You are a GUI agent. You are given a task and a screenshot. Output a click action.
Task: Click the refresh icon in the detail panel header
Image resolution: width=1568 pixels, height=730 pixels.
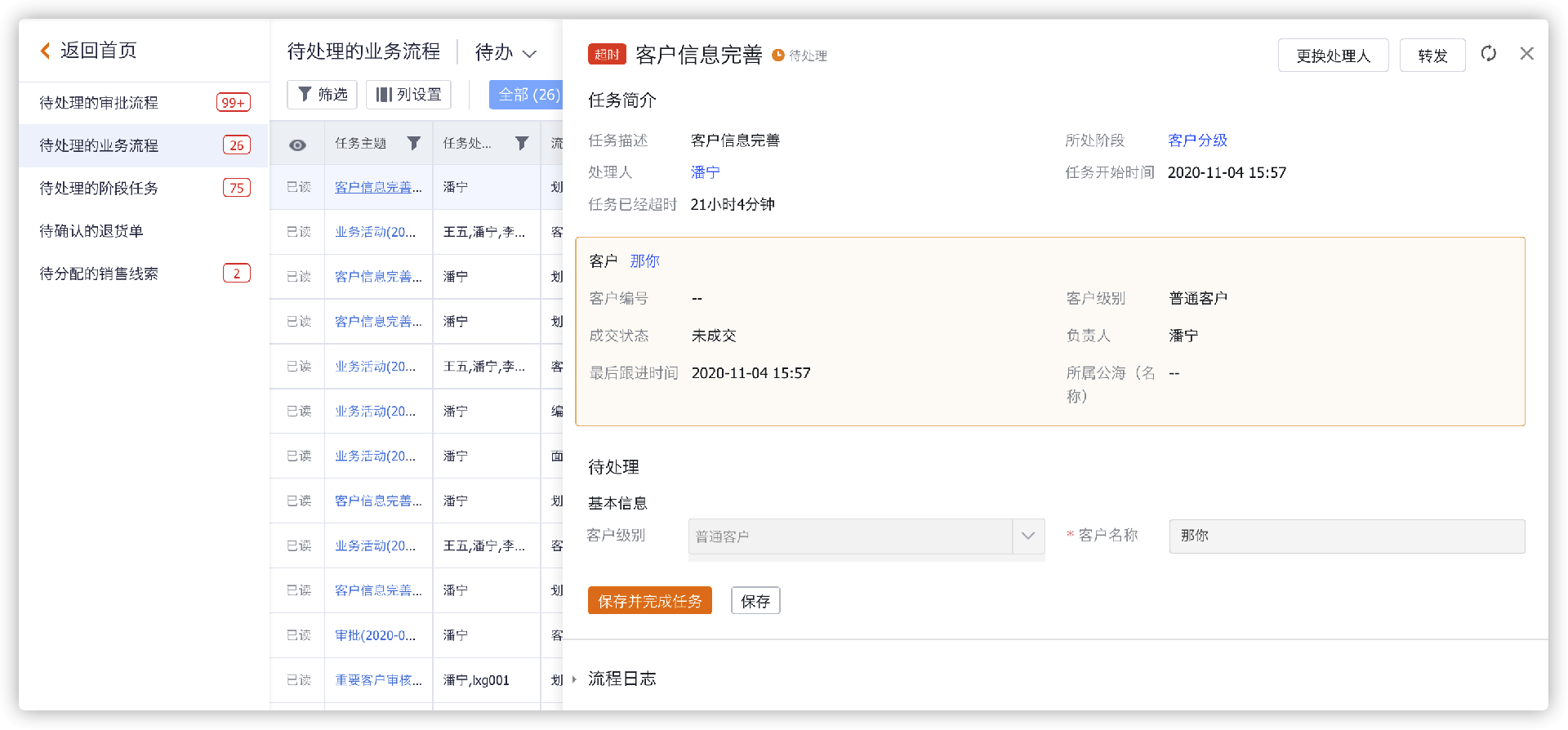(1489, 54)
